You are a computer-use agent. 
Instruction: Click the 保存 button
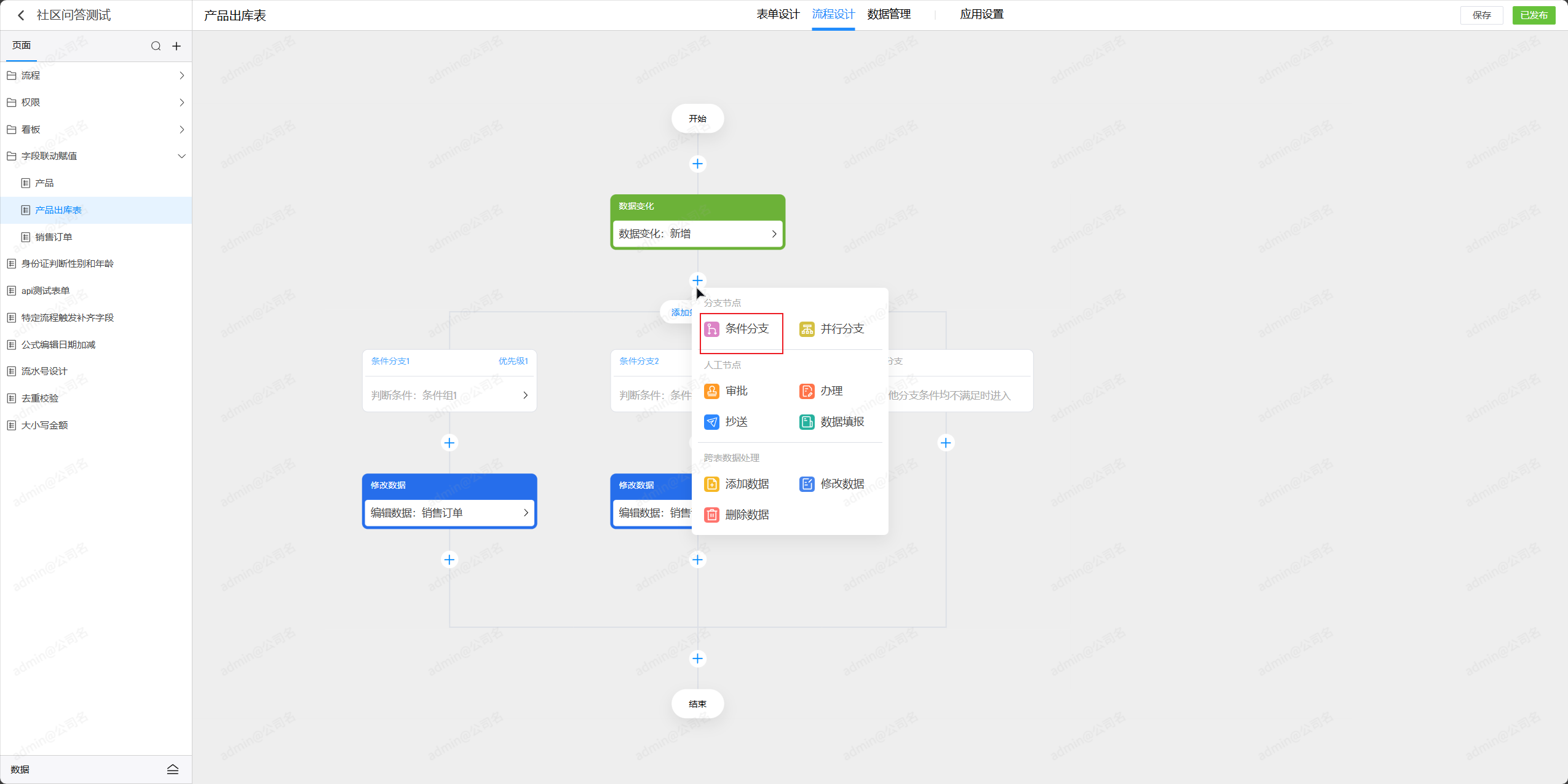[1481, 15]
